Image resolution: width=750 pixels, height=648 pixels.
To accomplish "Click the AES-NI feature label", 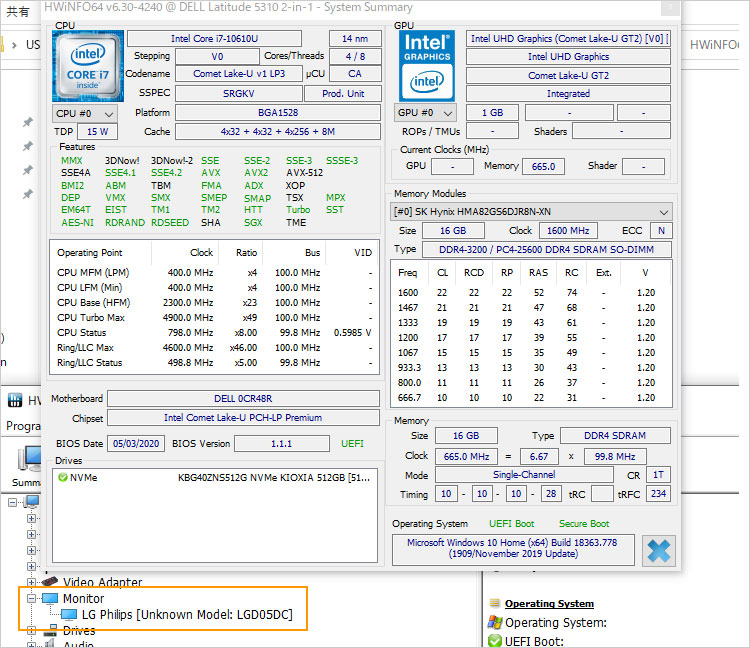I will point(77,222).
